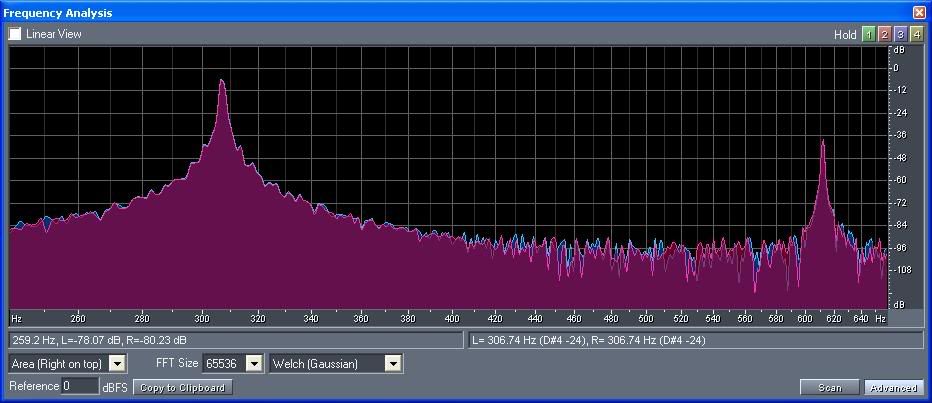Click the second harmonic peak near 612 Hz
The width and height of the screenshot is (932, 403).
click(823, 142)
